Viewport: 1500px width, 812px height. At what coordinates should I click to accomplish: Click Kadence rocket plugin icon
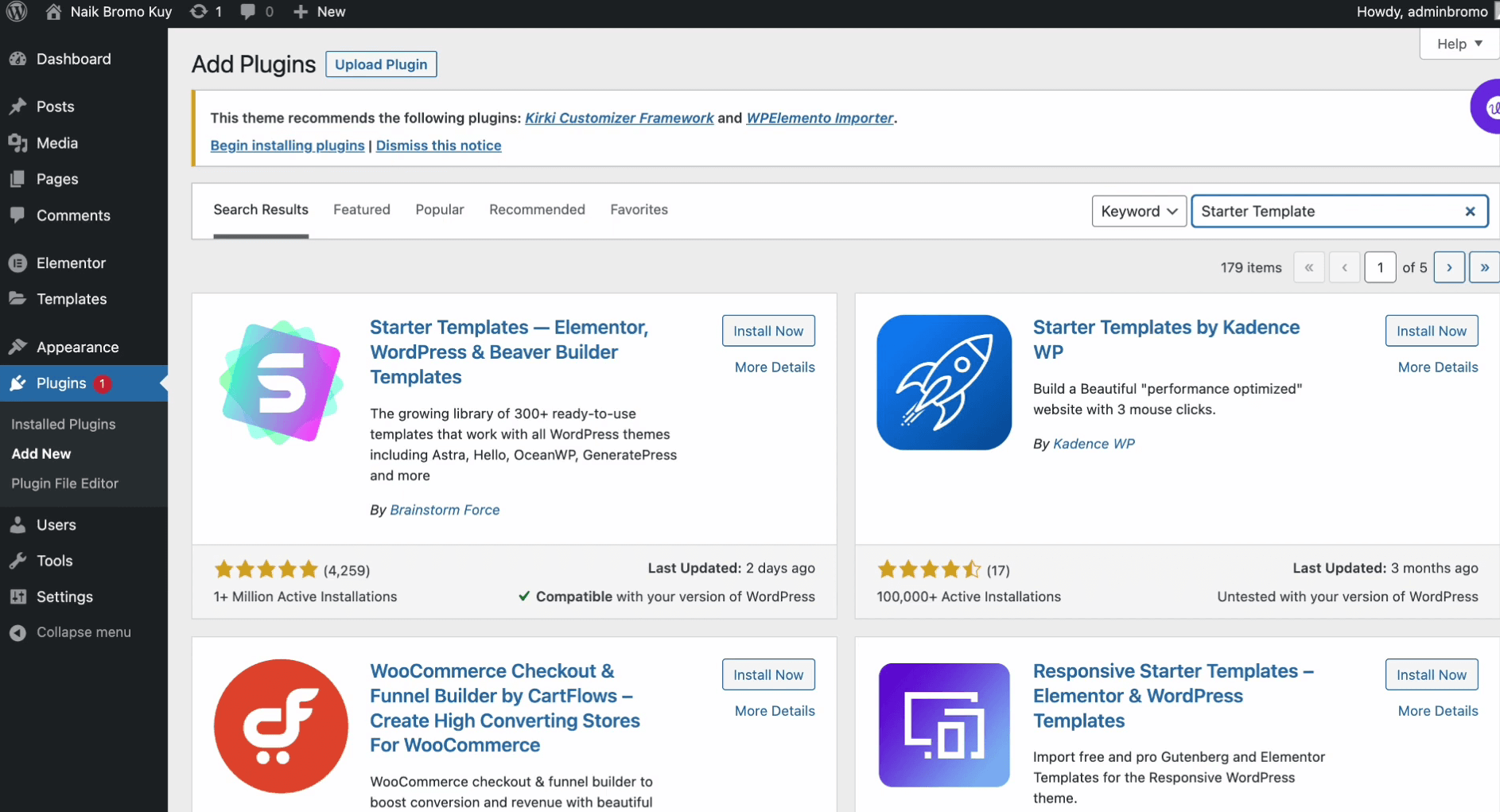[944, 383]
